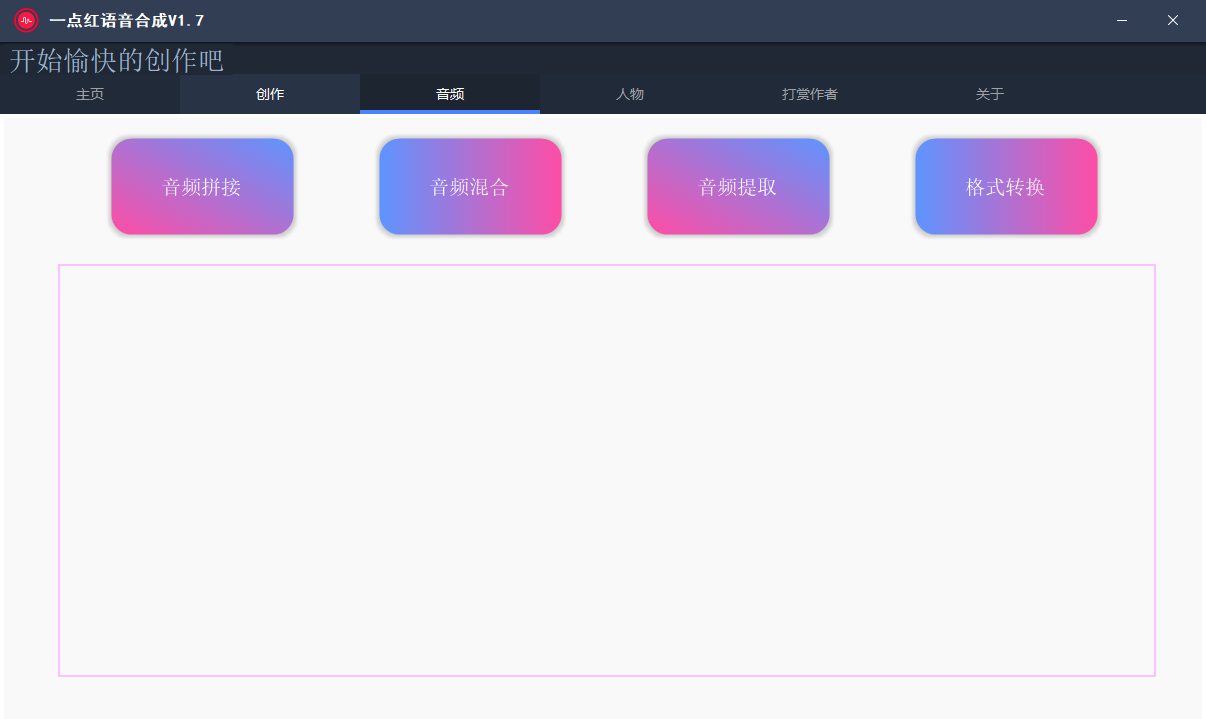Click the 一点红语音合成V1.7 title text

(x=127, y=20)
